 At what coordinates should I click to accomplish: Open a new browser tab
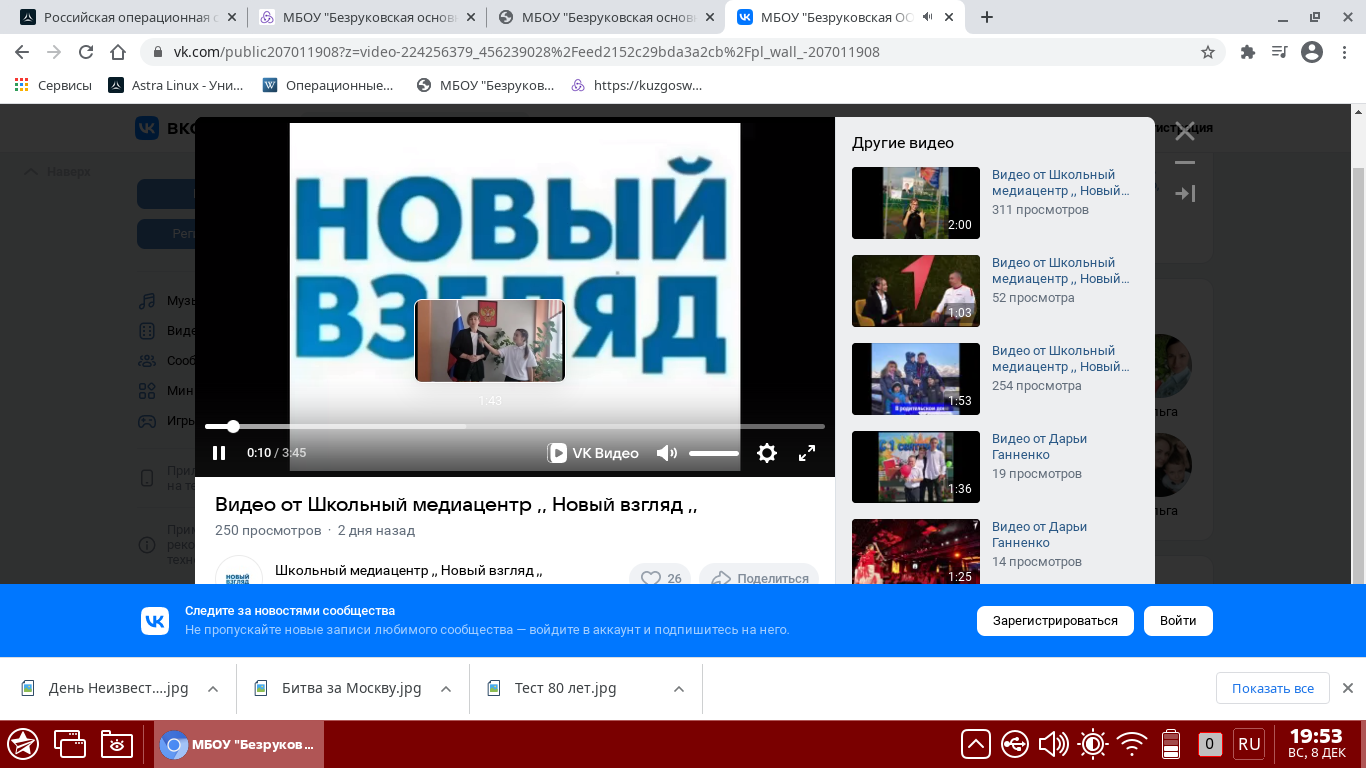click(987, 17)
